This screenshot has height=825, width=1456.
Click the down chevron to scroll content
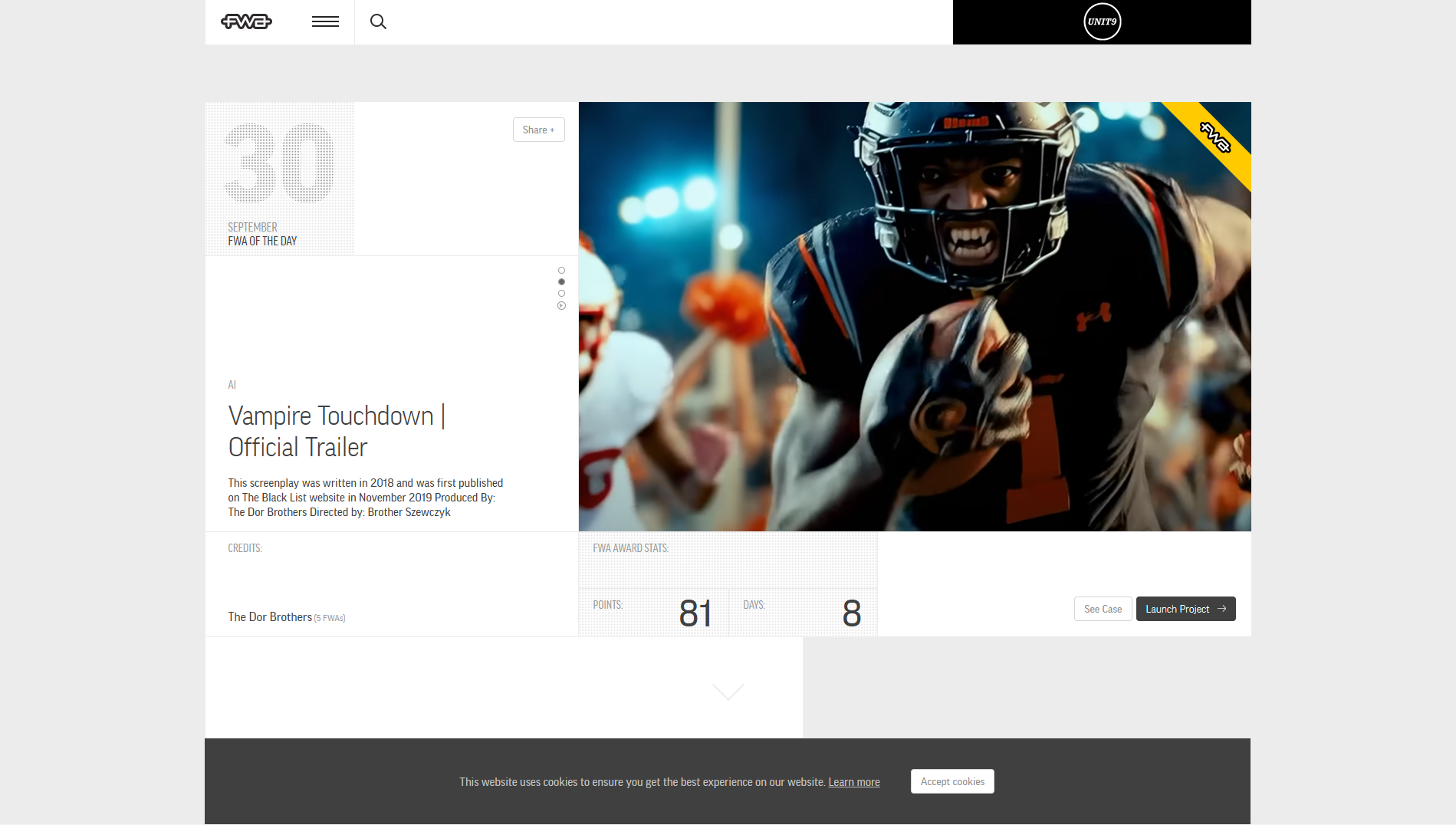(x=728, y=692)
